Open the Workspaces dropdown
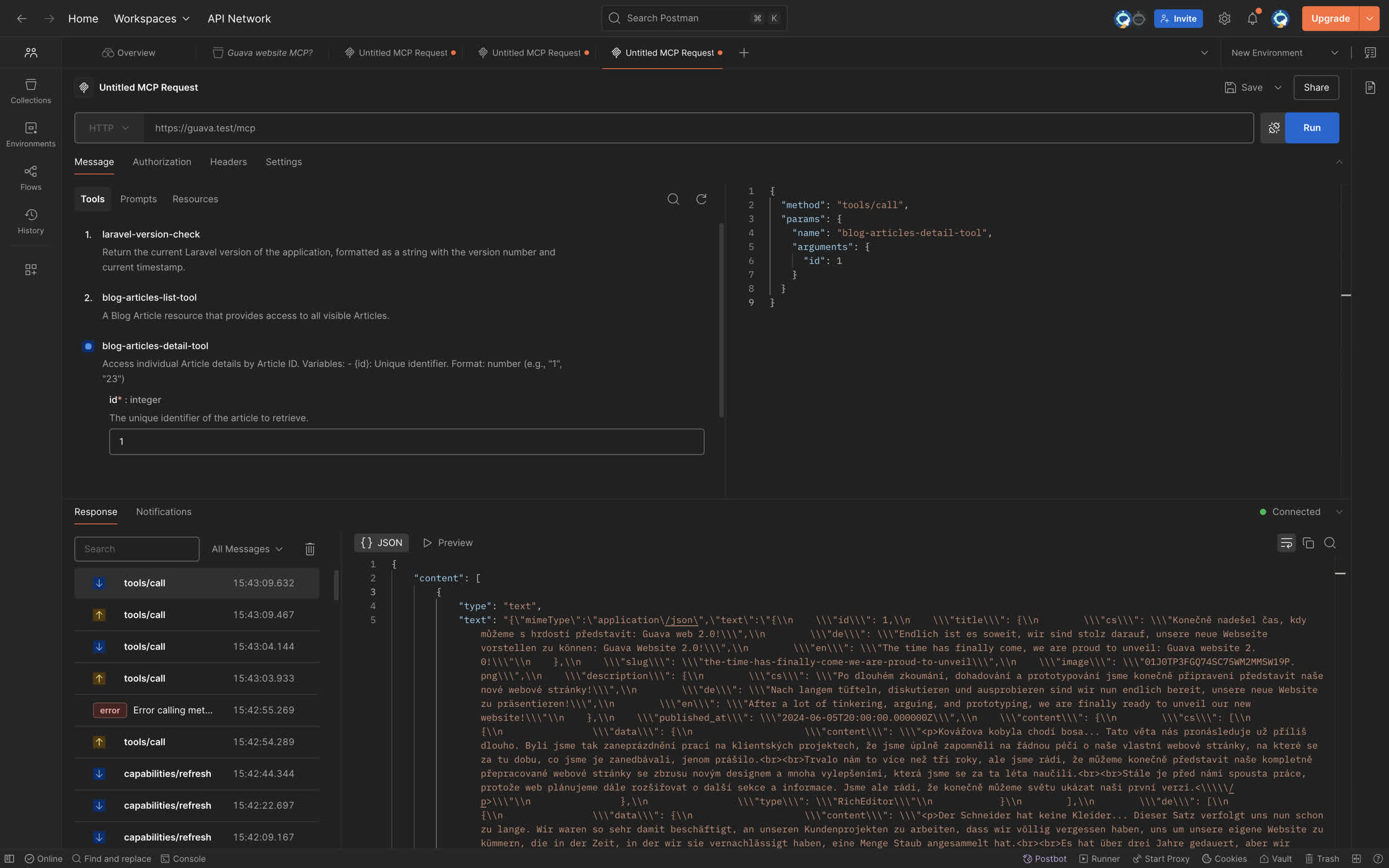Image resolution: width=1389 pixels, height=868 pixels. tap(151, 19)
